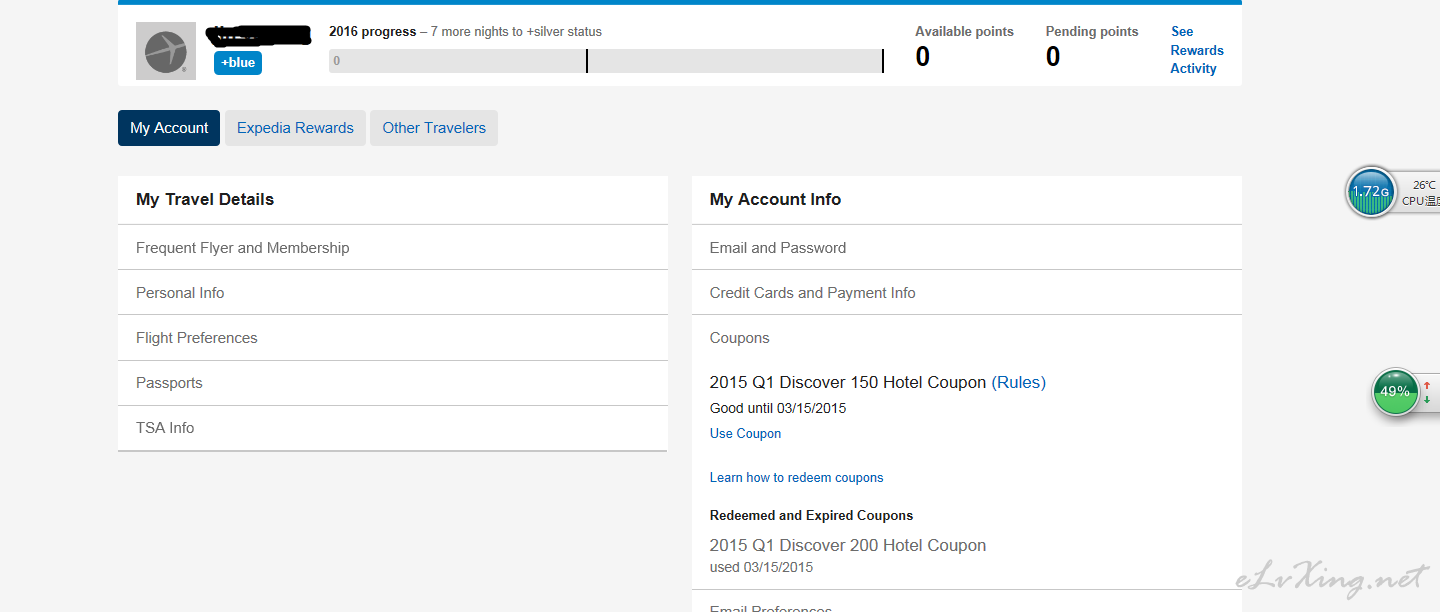Expand the Flight Preferences row
The height and width of the screenshot is (612, 1440).
393,338
